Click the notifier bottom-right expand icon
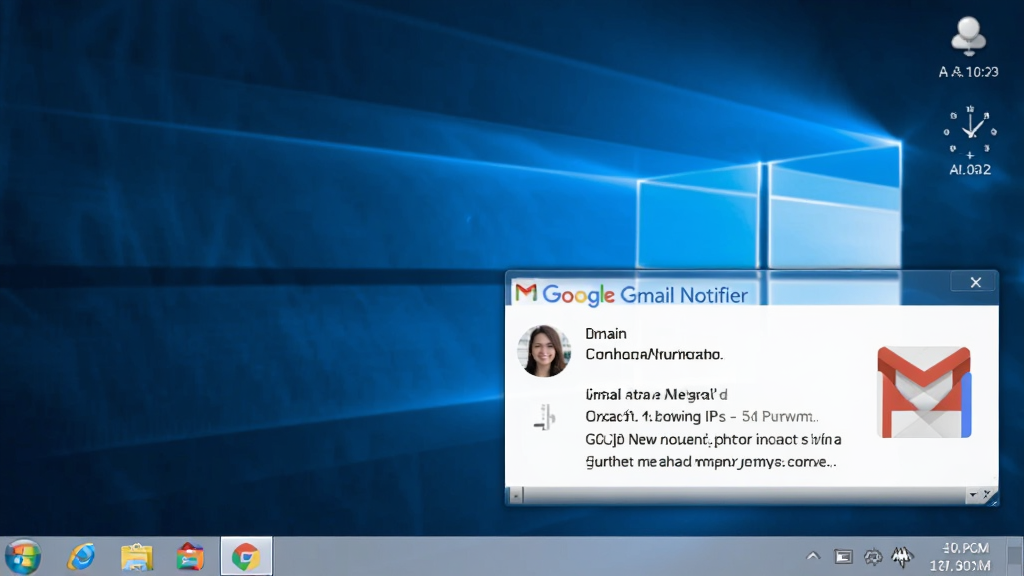Viewport: 1024px width, 576px height. 989,496
